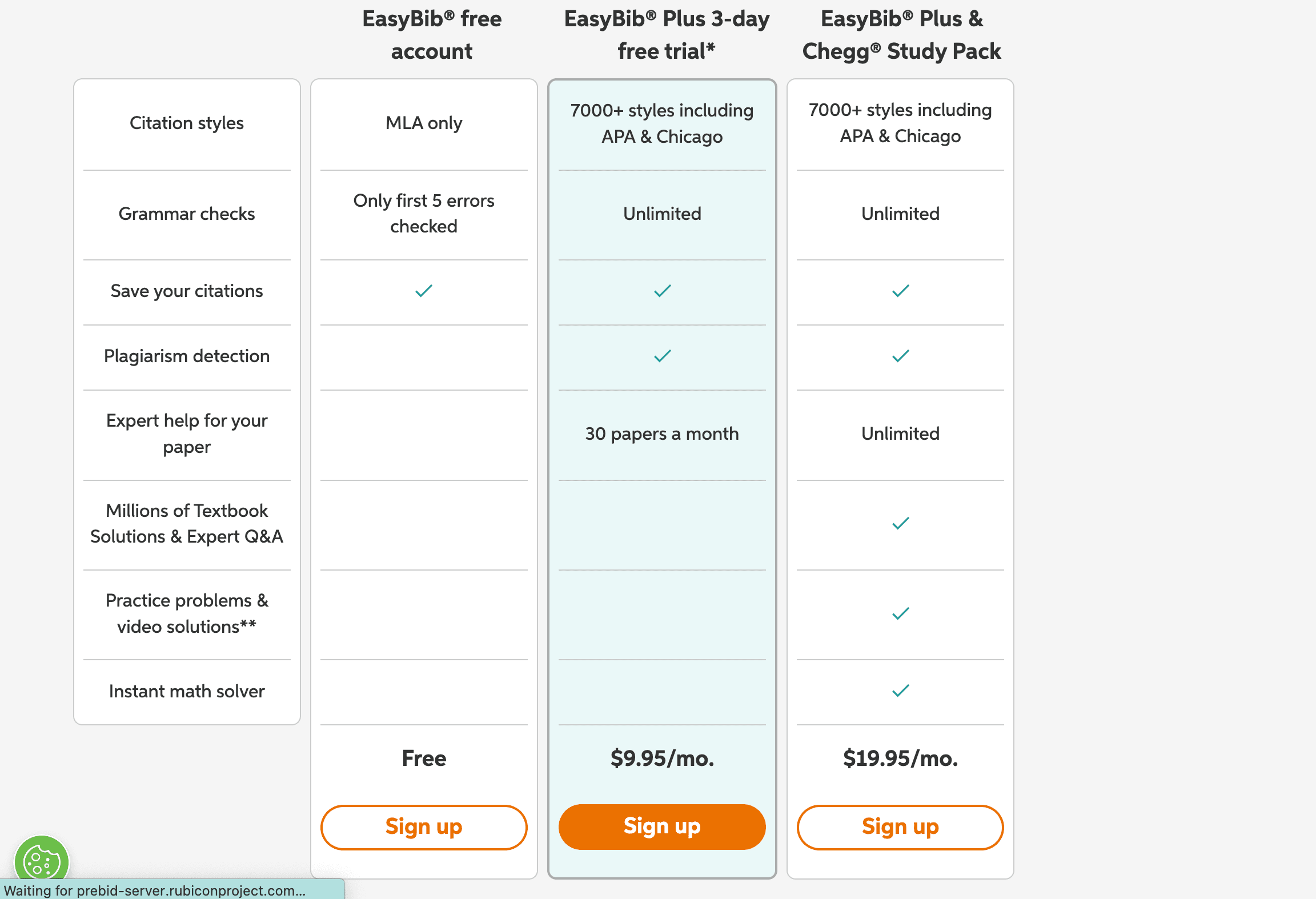Click Textbook Solutions checkmark in Study Pack column
This screenshot has height=899, width=1316.
tap(901, 523)
